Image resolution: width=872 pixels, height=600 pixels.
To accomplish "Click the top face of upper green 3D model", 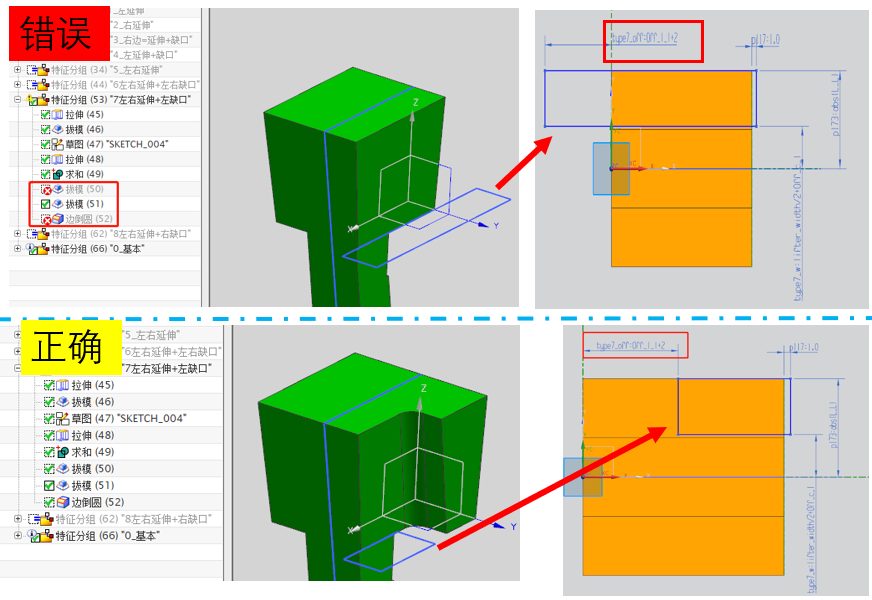I will (x=355, y=105).
